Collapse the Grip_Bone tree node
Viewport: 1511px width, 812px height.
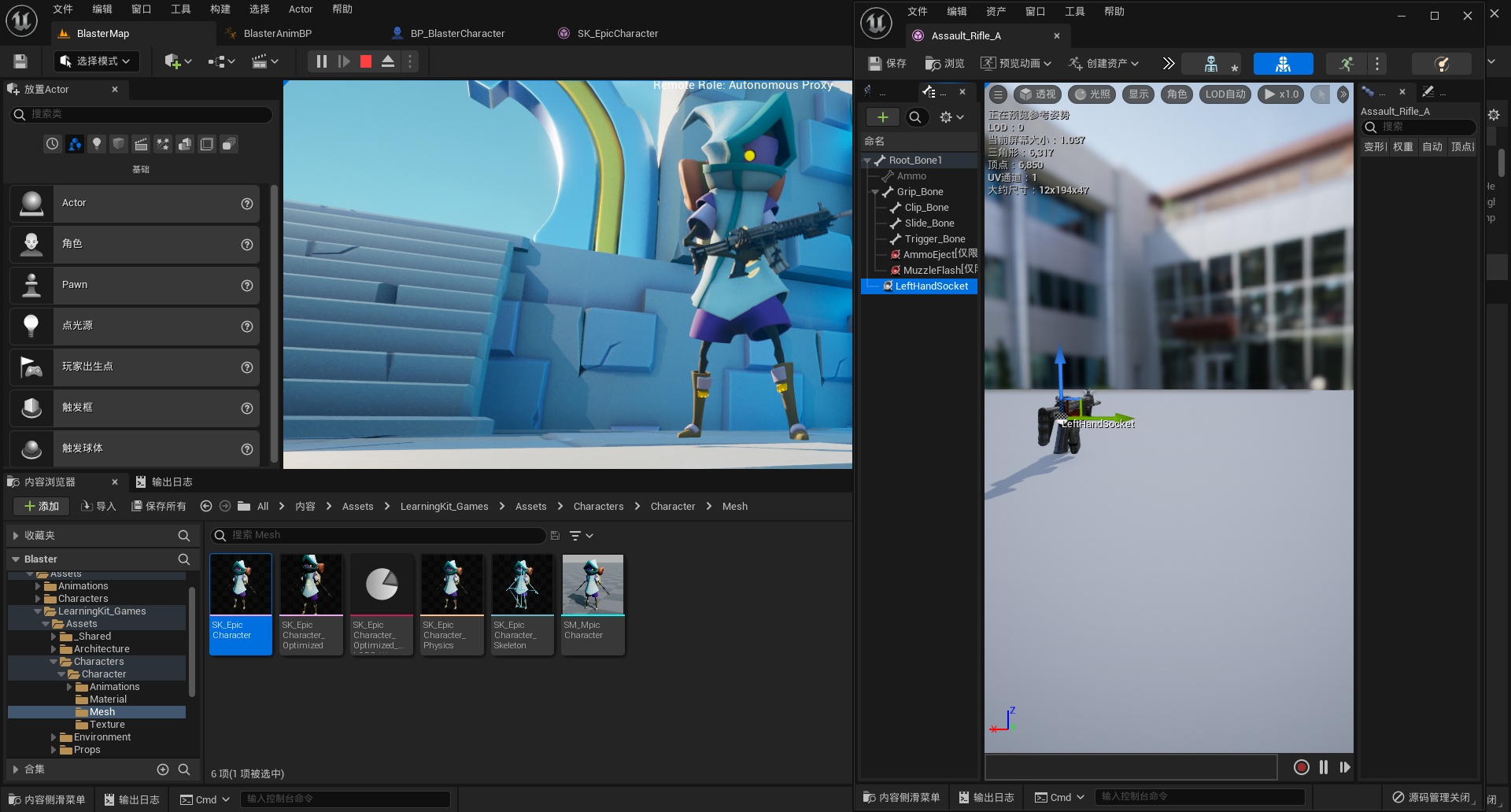[x=875, y=192]
